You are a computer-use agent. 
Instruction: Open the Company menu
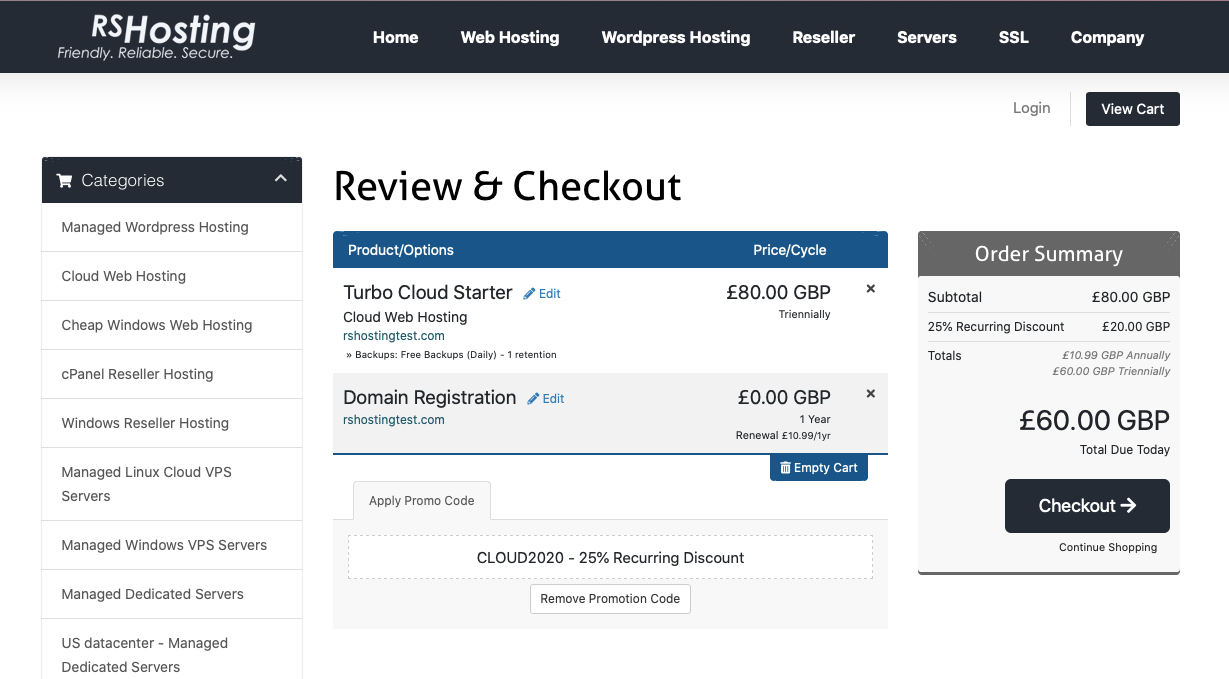point(1107,37)
